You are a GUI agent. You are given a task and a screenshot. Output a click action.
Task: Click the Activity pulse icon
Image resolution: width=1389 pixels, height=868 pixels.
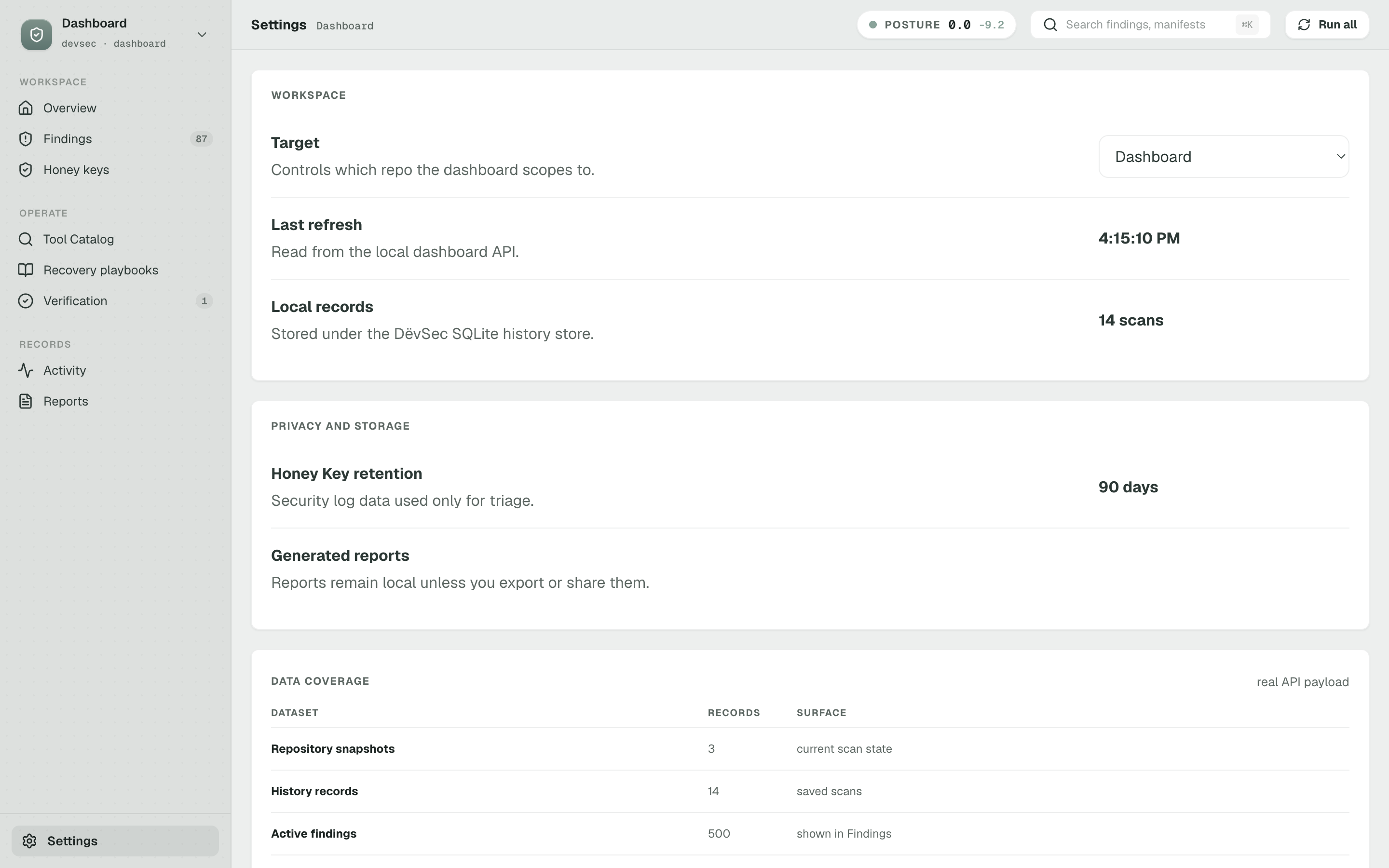pyautogui.click(x=26, y=370)
